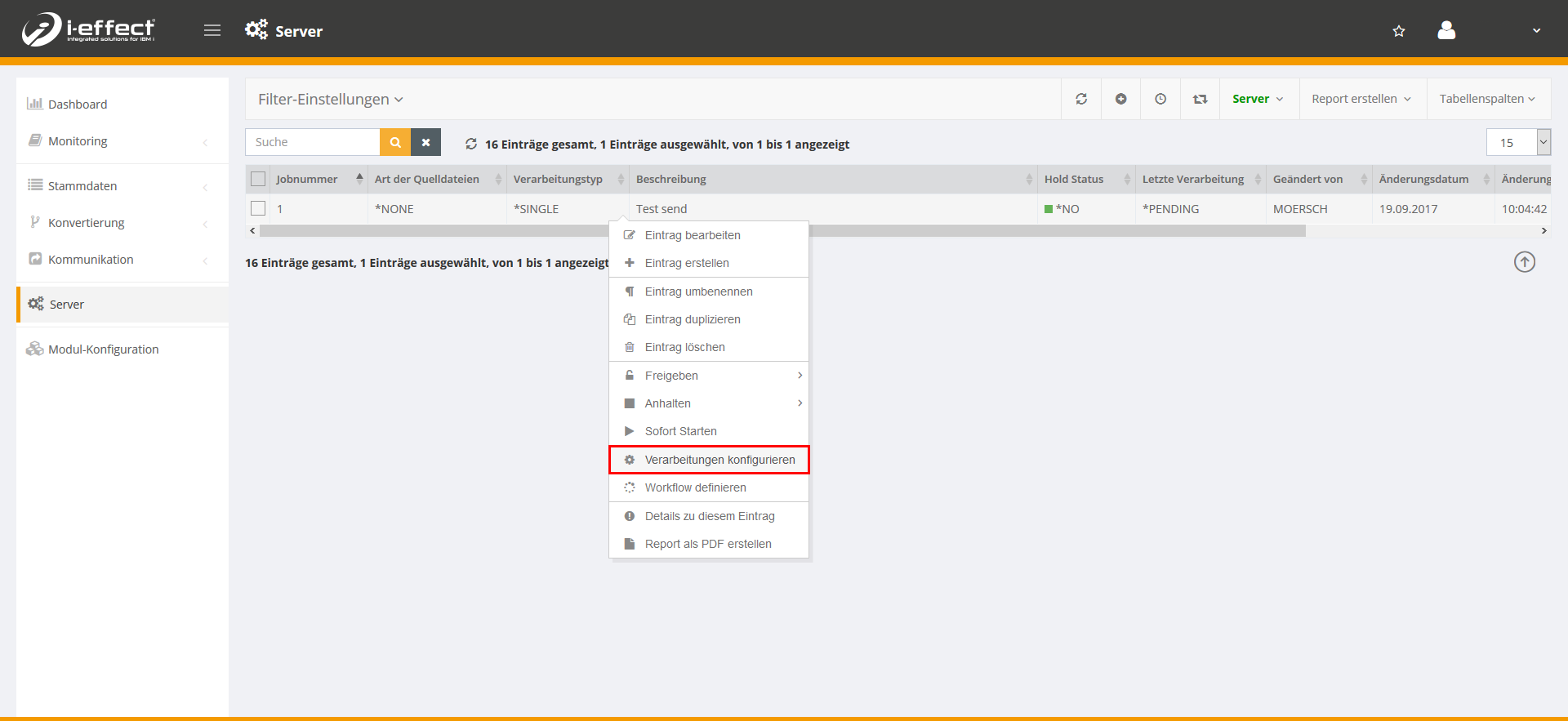Image resolution: width=1568 pixels, height=721 pixels.
Task: Select all rows via header checkbox
Action: pos(258,179)
